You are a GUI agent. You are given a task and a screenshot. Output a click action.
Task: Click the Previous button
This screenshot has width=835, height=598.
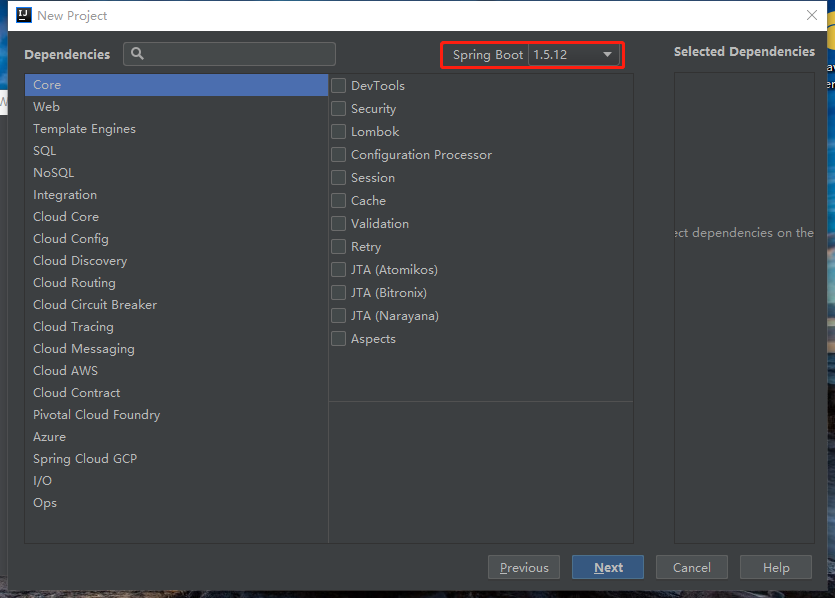[524, 567]
